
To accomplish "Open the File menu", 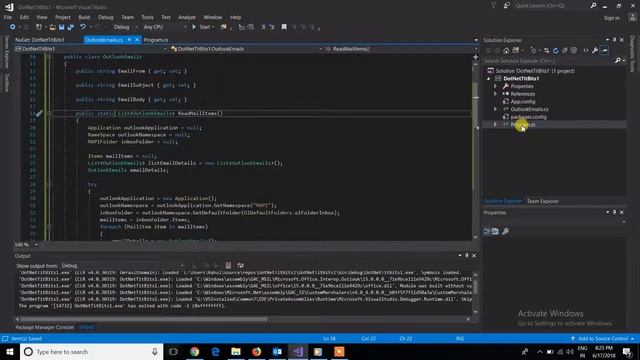I will 8,17.
